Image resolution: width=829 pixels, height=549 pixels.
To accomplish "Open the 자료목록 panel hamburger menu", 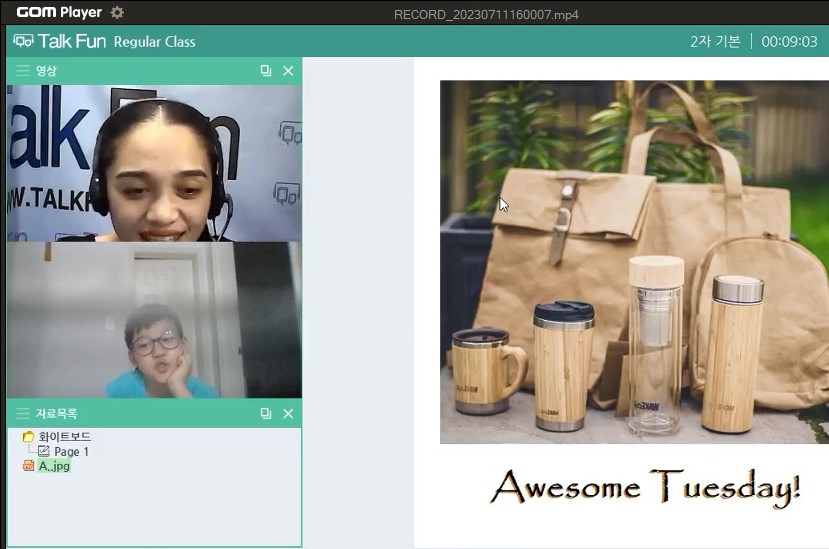I will click(22, 414).
